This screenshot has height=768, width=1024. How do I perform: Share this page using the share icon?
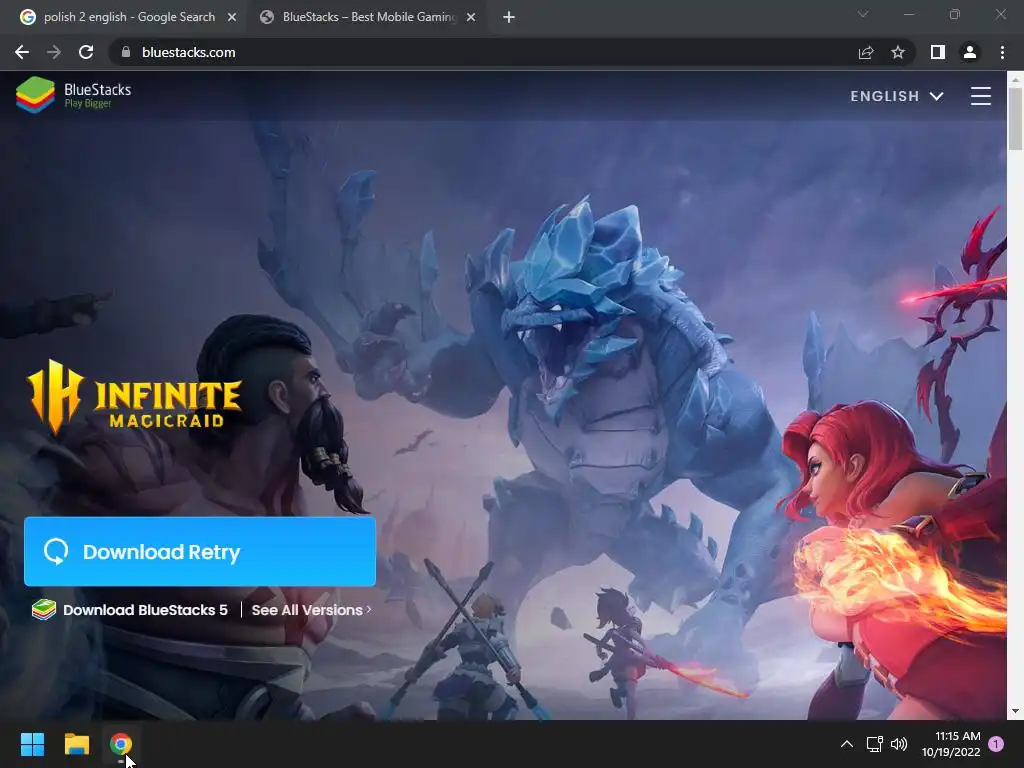(x=866, y=52)
